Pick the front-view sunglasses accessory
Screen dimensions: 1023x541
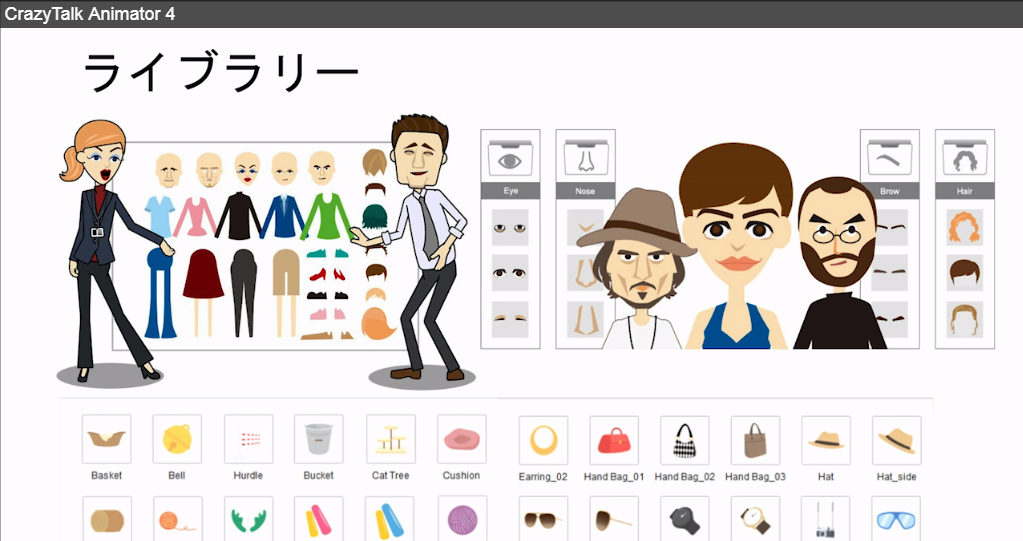pos(543,519)
